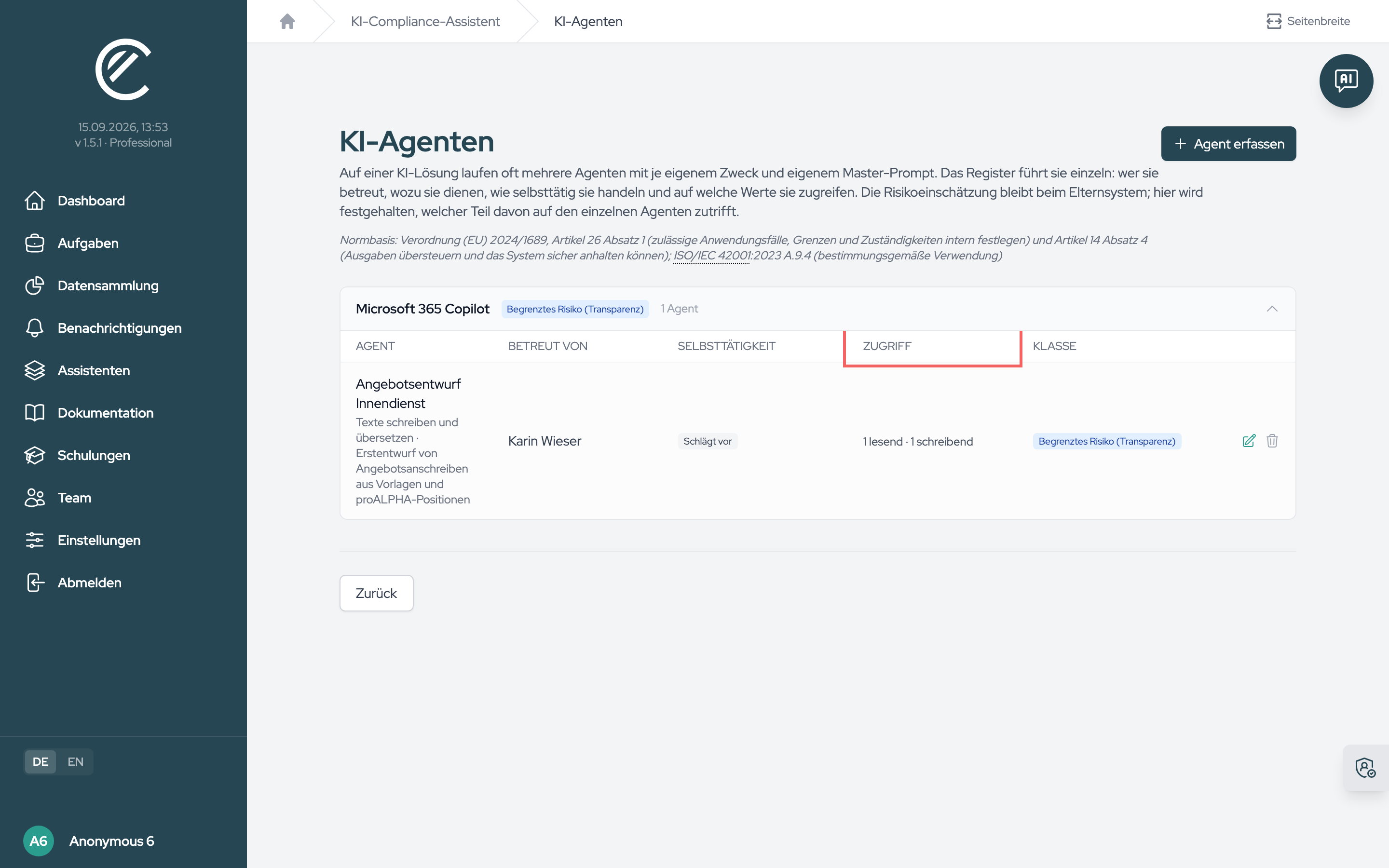Click the ZUGRIFF column header
The height and width of the screenshot is (868, 1389).
[x=887, y=346]
